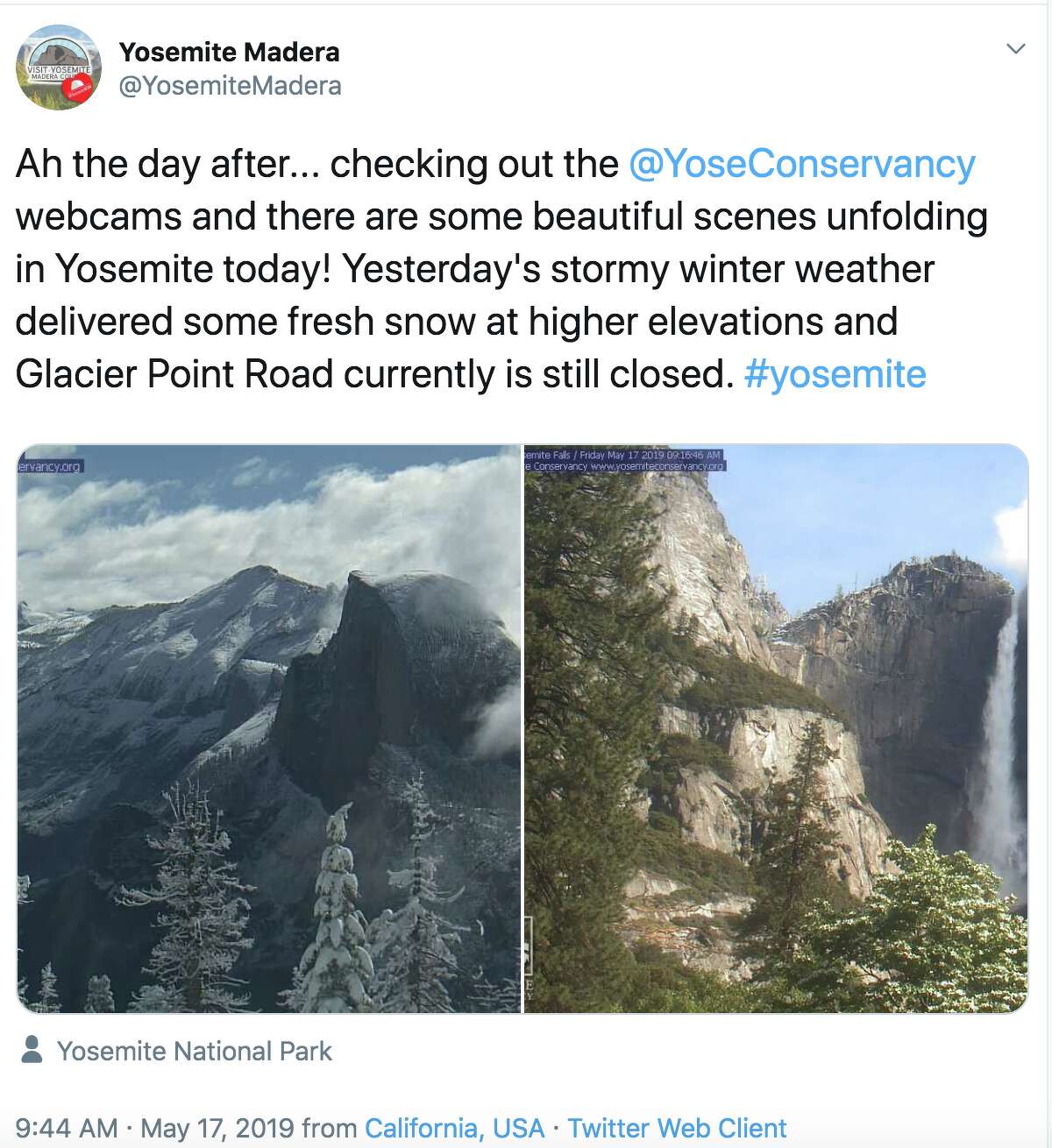Open the @YoseConservancy mention
The width and height of the screenshot is (1052, 1148).
802,163
